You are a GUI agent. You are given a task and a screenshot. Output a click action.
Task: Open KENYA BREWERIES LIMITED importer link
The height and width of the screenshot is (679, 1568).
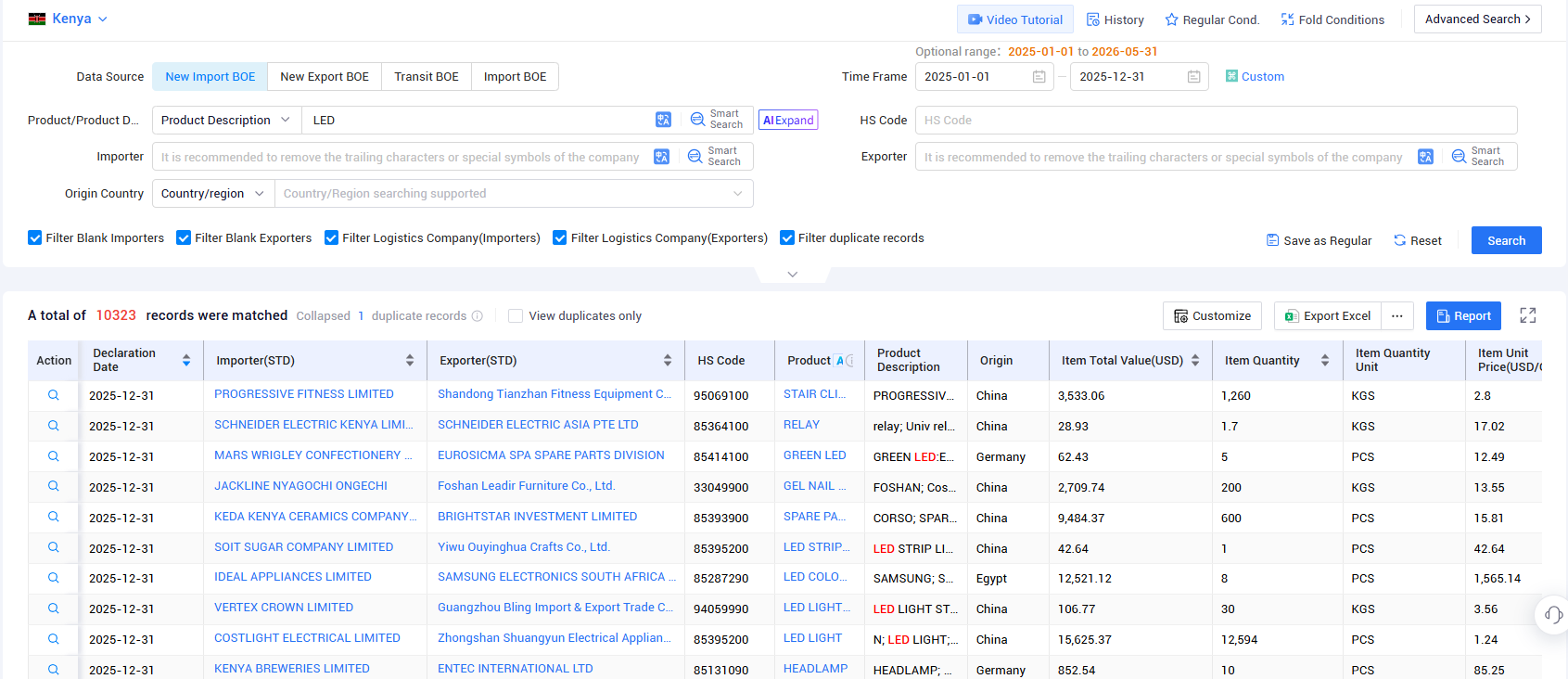pyautogui.click(x=292, y=669)
